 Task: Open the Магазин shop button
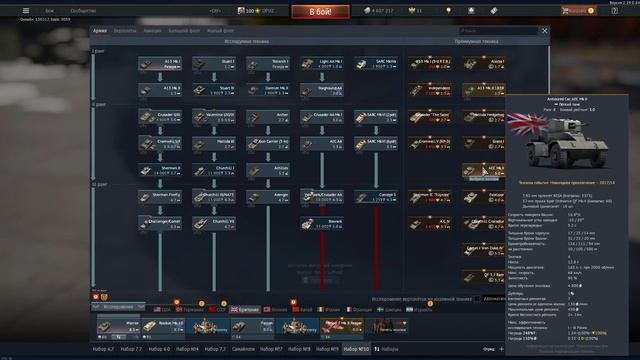click(578, 11)
